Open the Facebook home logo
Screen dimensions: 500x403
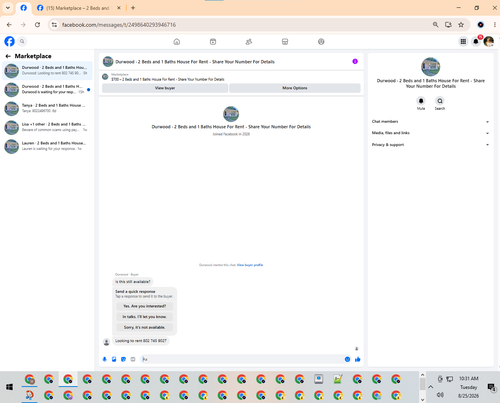click(x=9, y=41)
